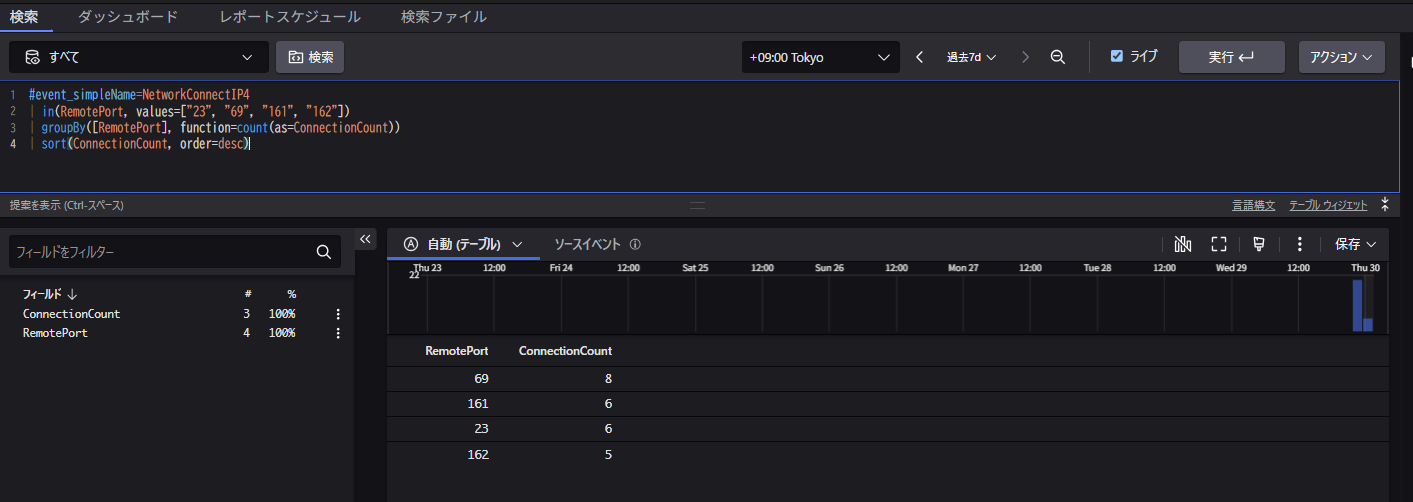Toggle the ライブ checkbox
The image size is (1413, 502).
1117,56
